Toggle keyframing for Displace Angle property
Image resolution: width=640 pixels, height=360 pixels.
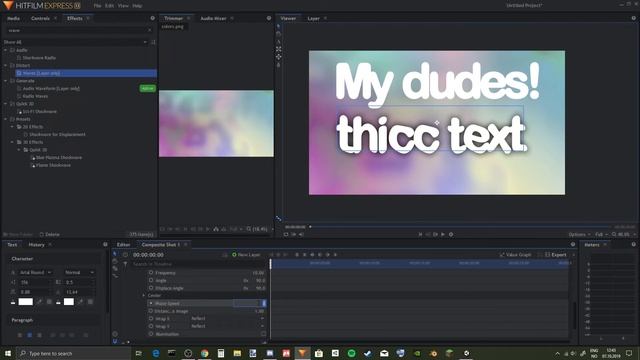click(151, 288)
